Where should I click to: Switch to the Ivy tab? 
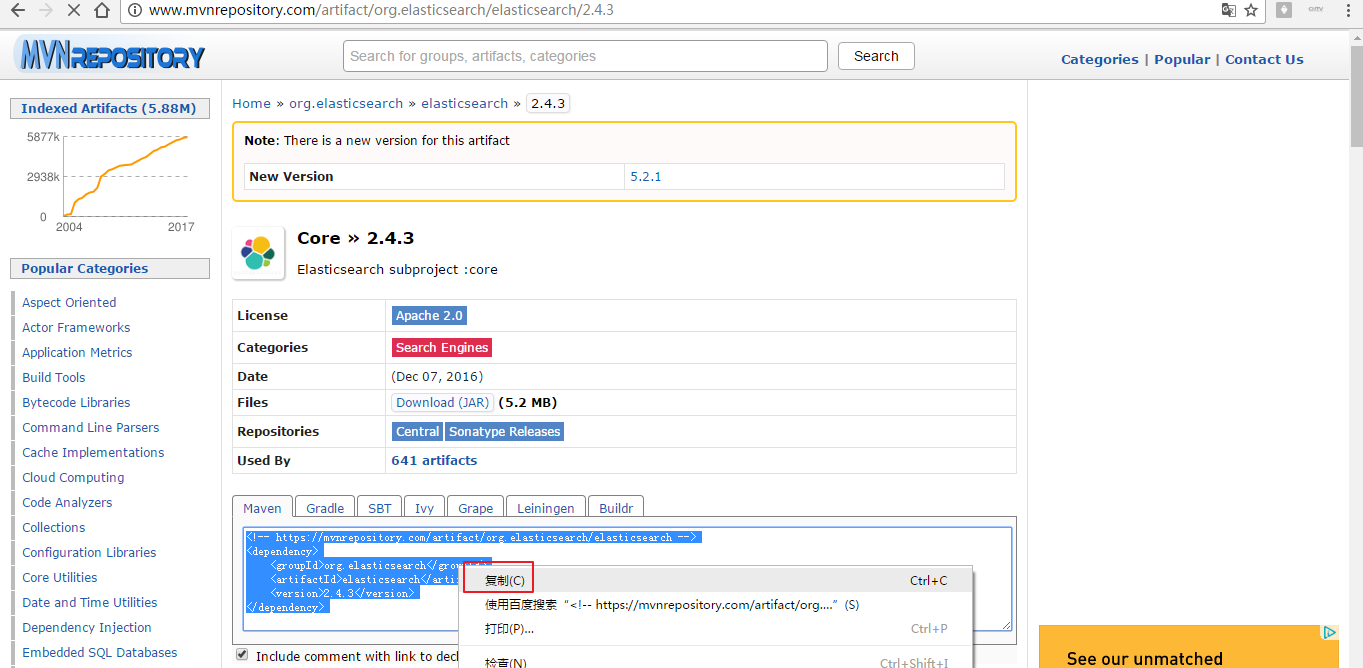pos(425,508)
